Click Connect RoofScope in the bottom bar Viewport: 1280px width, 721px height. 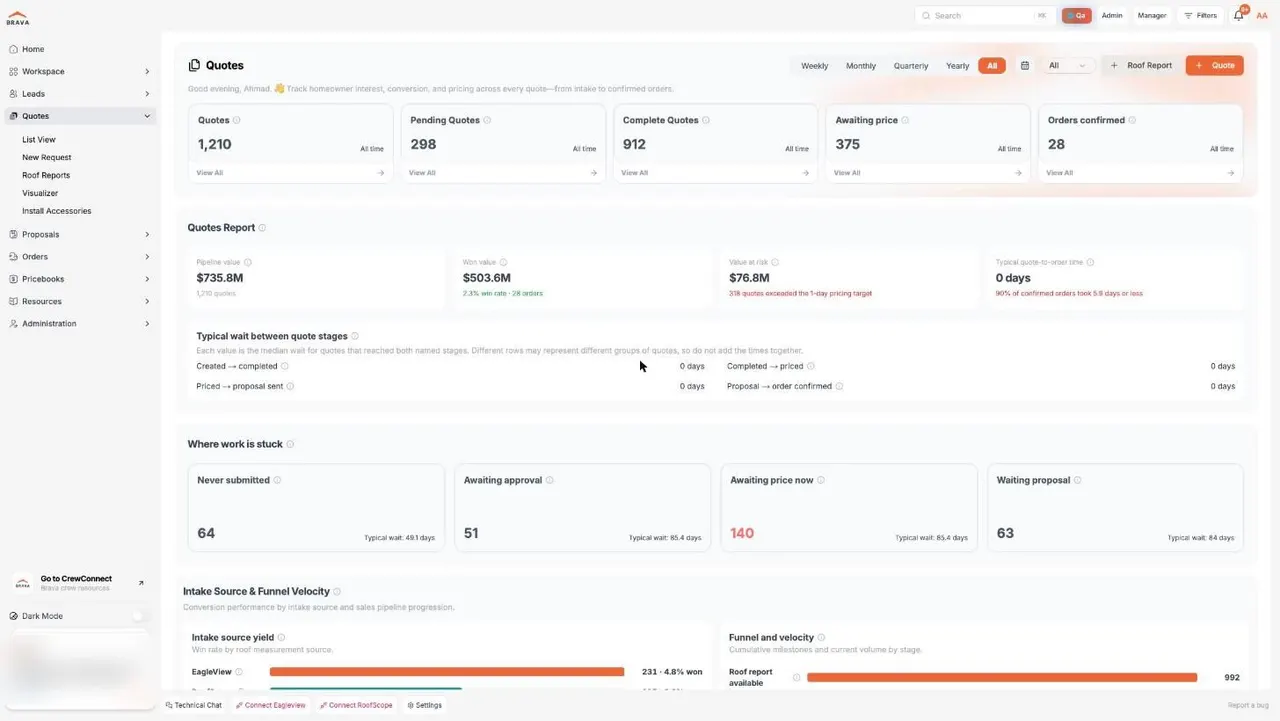point(357,706)
